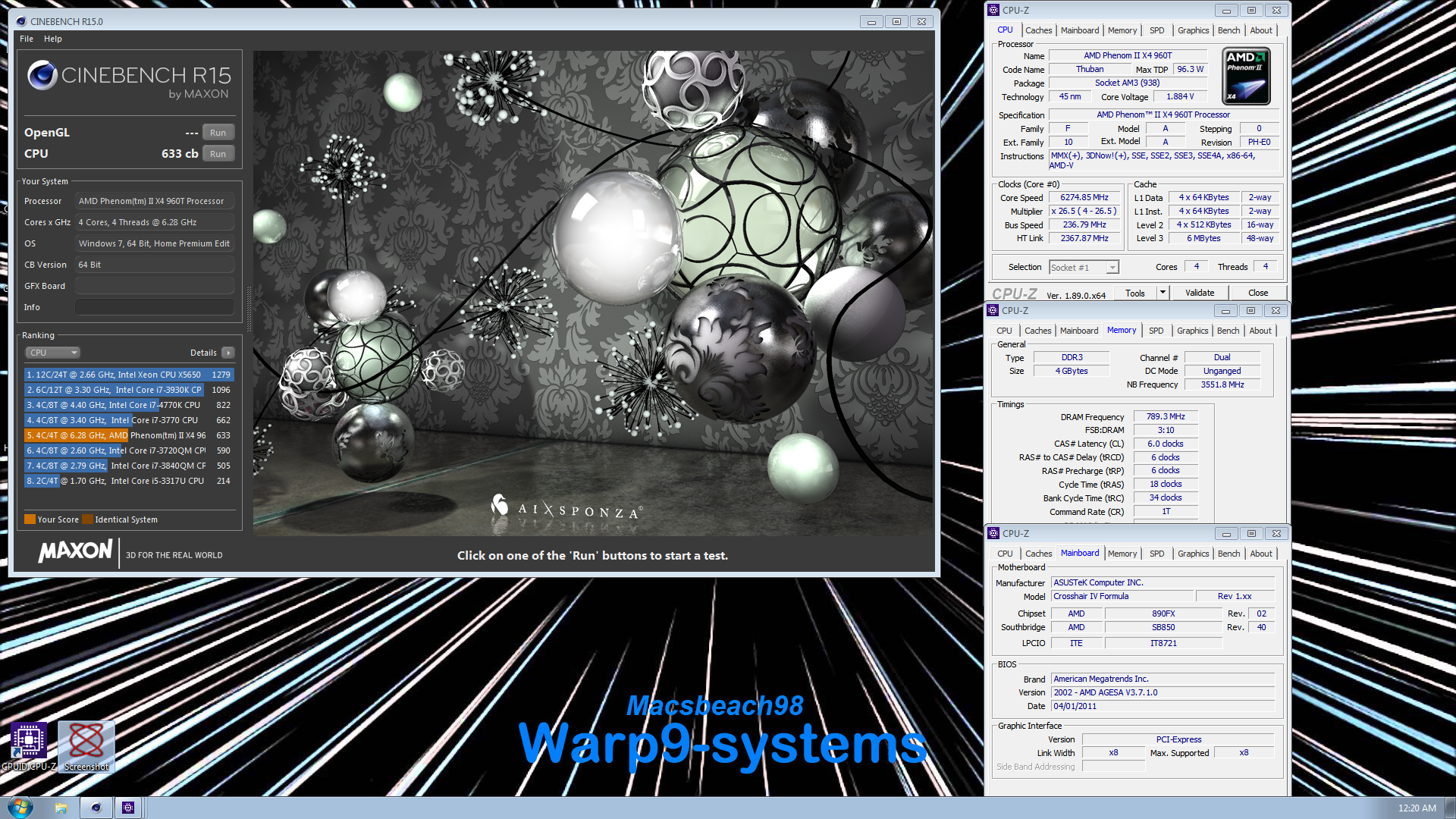This screenshot has width=1456, height=819.
Task: Open Windows Explorer from the taskbar
Action: [61, 808]
